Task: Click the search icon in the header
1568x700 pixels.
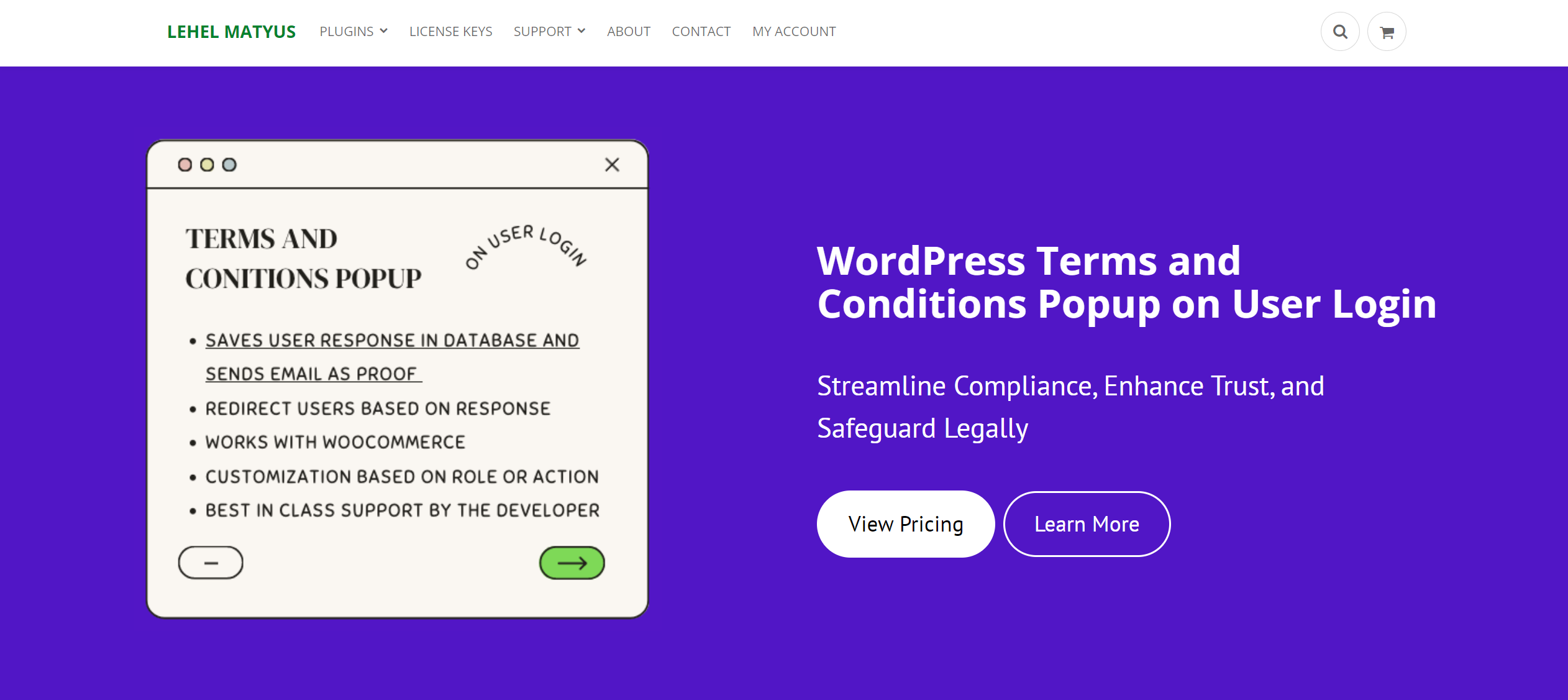Action: (x=1342, y=32)
